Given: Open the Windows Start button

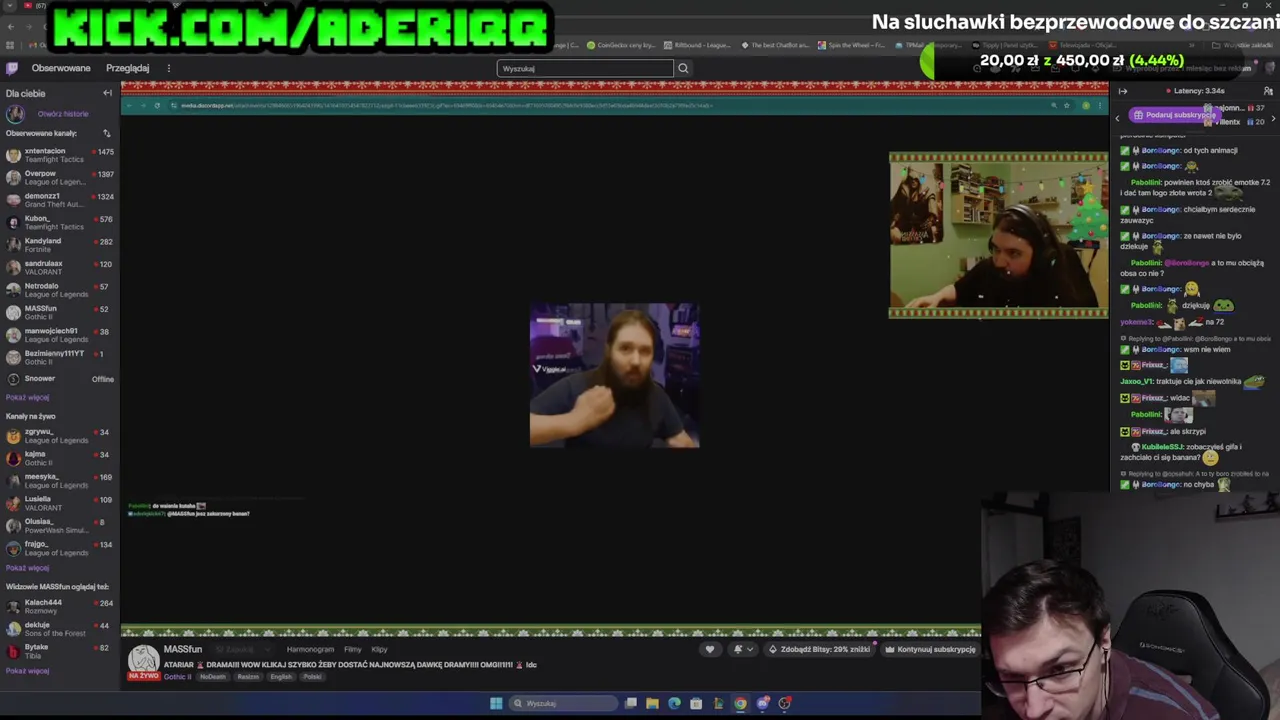Looking at the screenshot, I should tap(496, 703).
